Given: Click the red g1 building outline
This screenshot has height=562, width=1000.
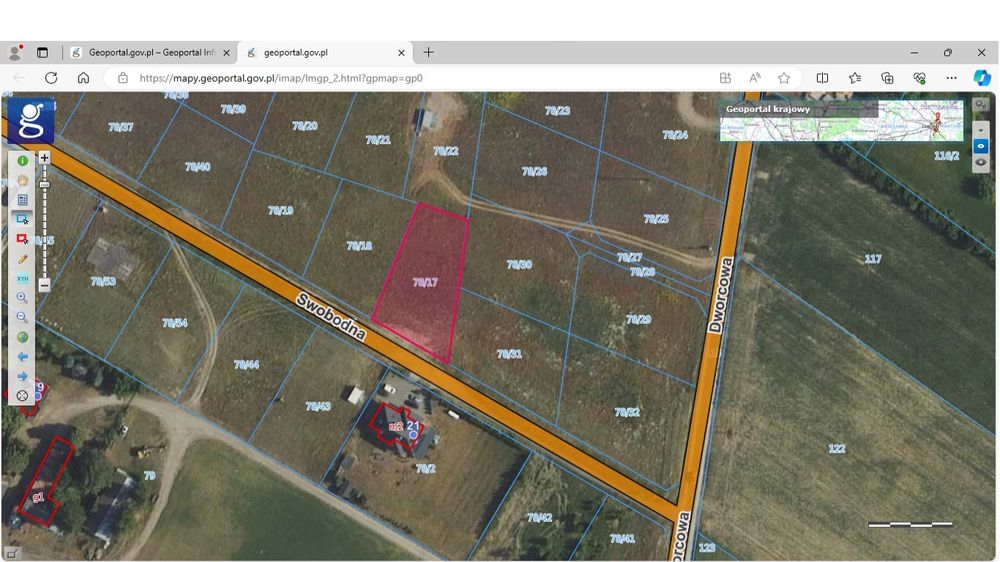Looking at the screenshot, I should (x=45, y=481).
